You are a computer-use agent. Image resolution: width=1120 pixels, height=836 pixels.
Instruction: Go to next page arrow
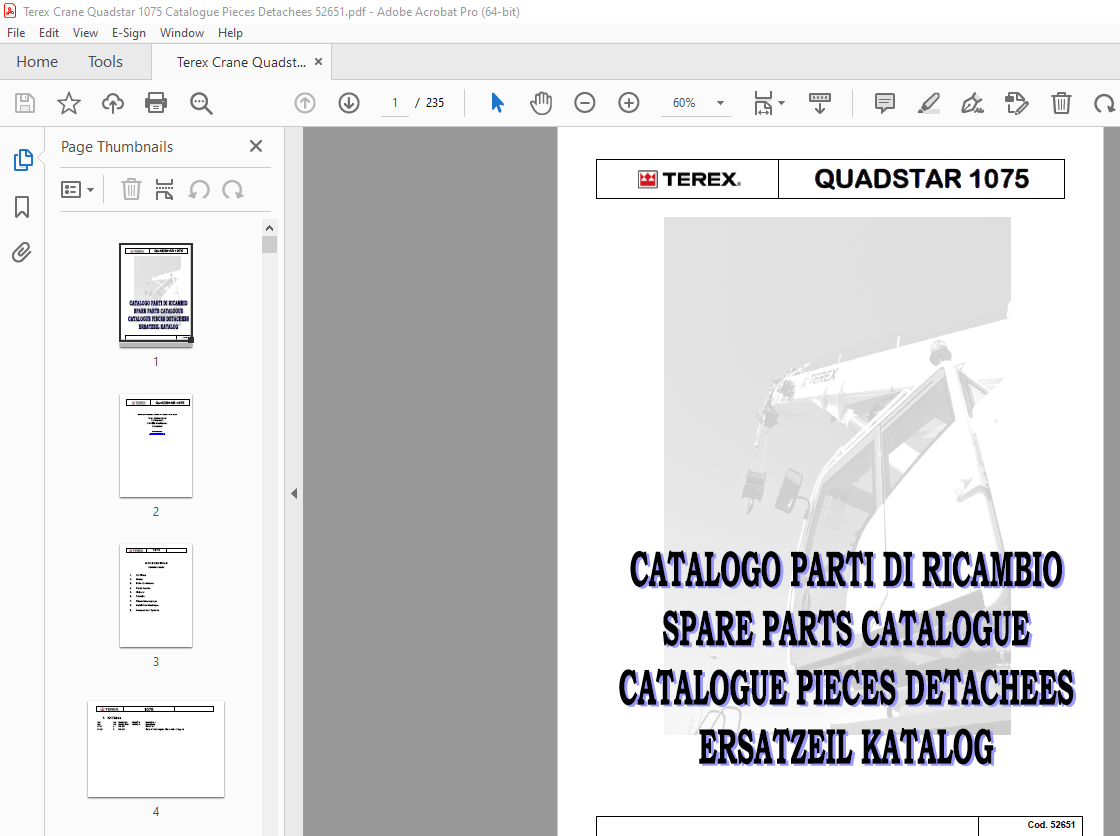(349, 103)
